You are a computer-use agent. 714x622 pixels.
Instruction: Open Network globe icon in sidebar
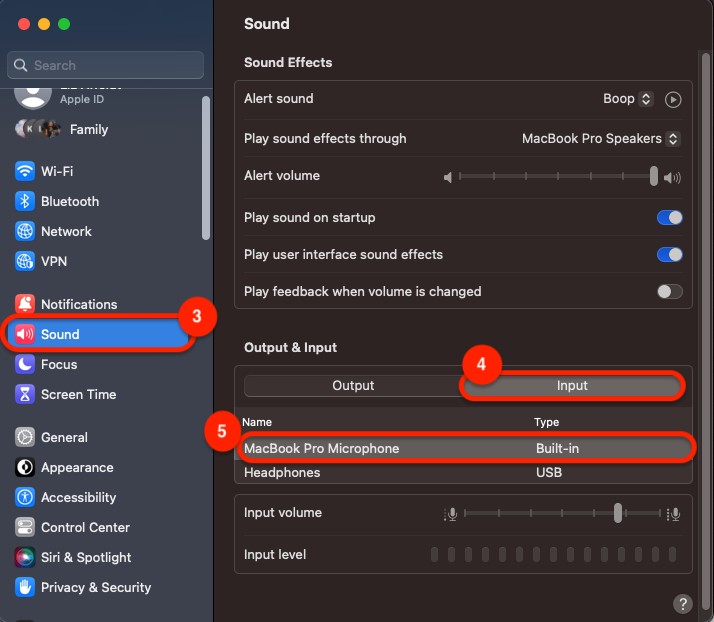pyautogui.click(x=25, y=231)
